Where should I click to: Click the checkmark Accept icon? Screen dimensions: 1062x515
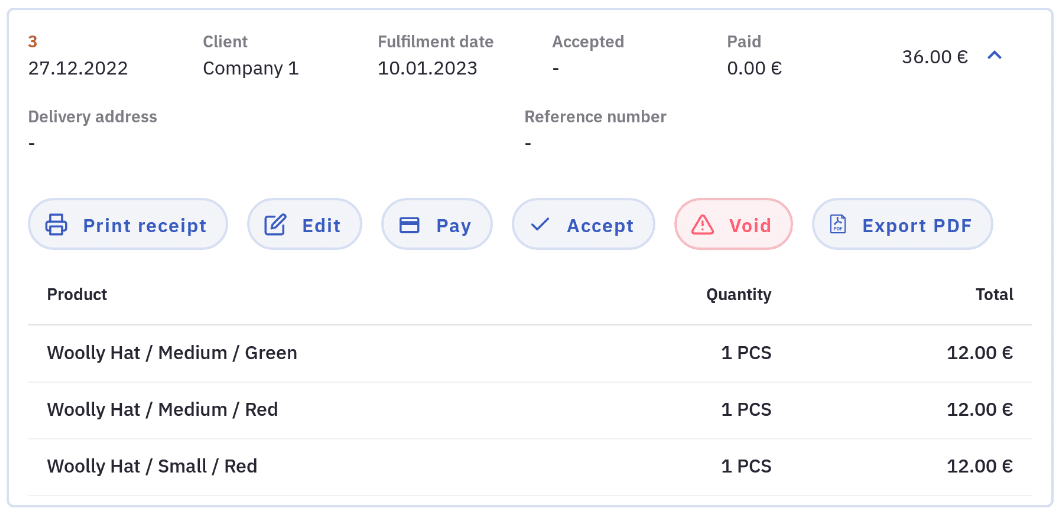[540, 225]
